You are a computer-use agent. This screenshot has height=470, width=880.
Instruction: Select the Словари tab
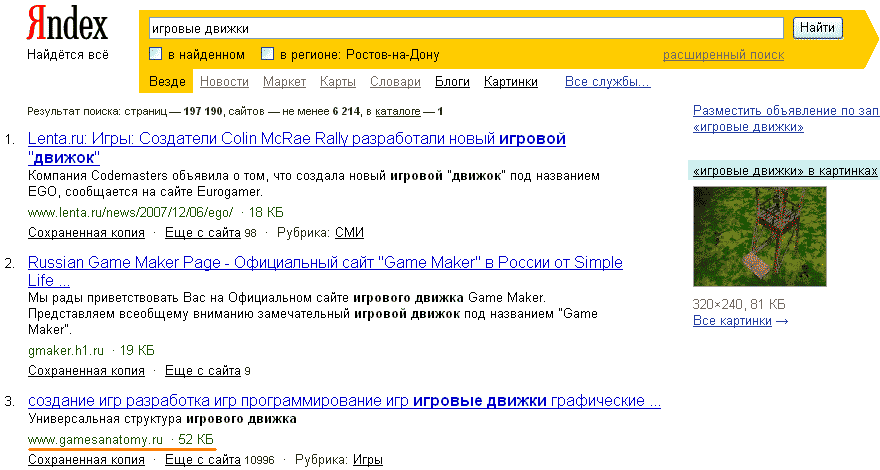click(x=395, y=82)
